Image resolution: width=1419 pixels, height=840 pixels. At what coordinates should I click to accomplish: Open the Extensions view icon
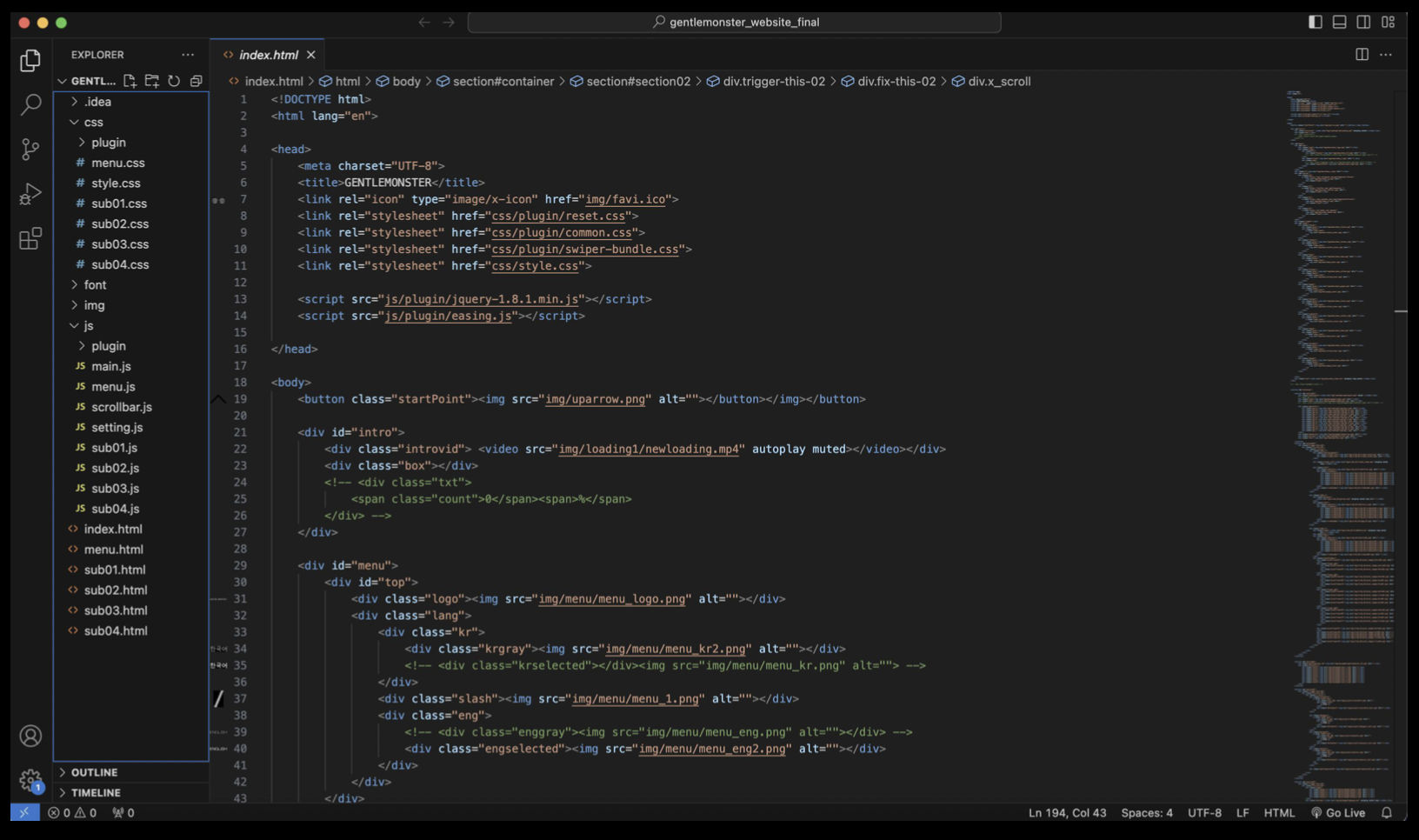tap(30, 239)
